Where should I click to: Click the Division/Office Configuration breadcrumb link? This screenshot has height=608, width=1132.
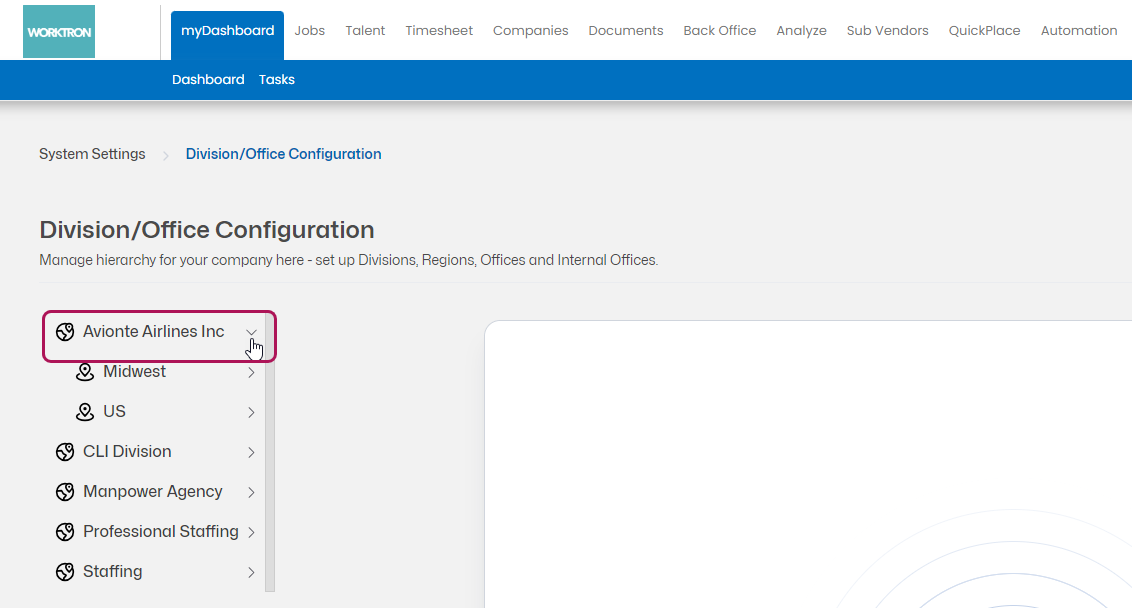coord(284,154)
